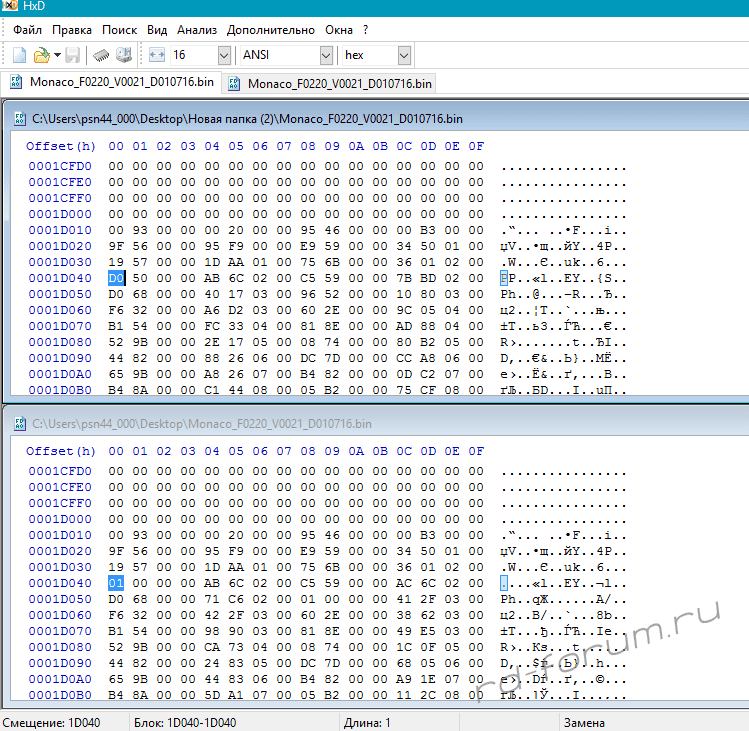Click the HxD application logo icon

click(x=9, y=6)
